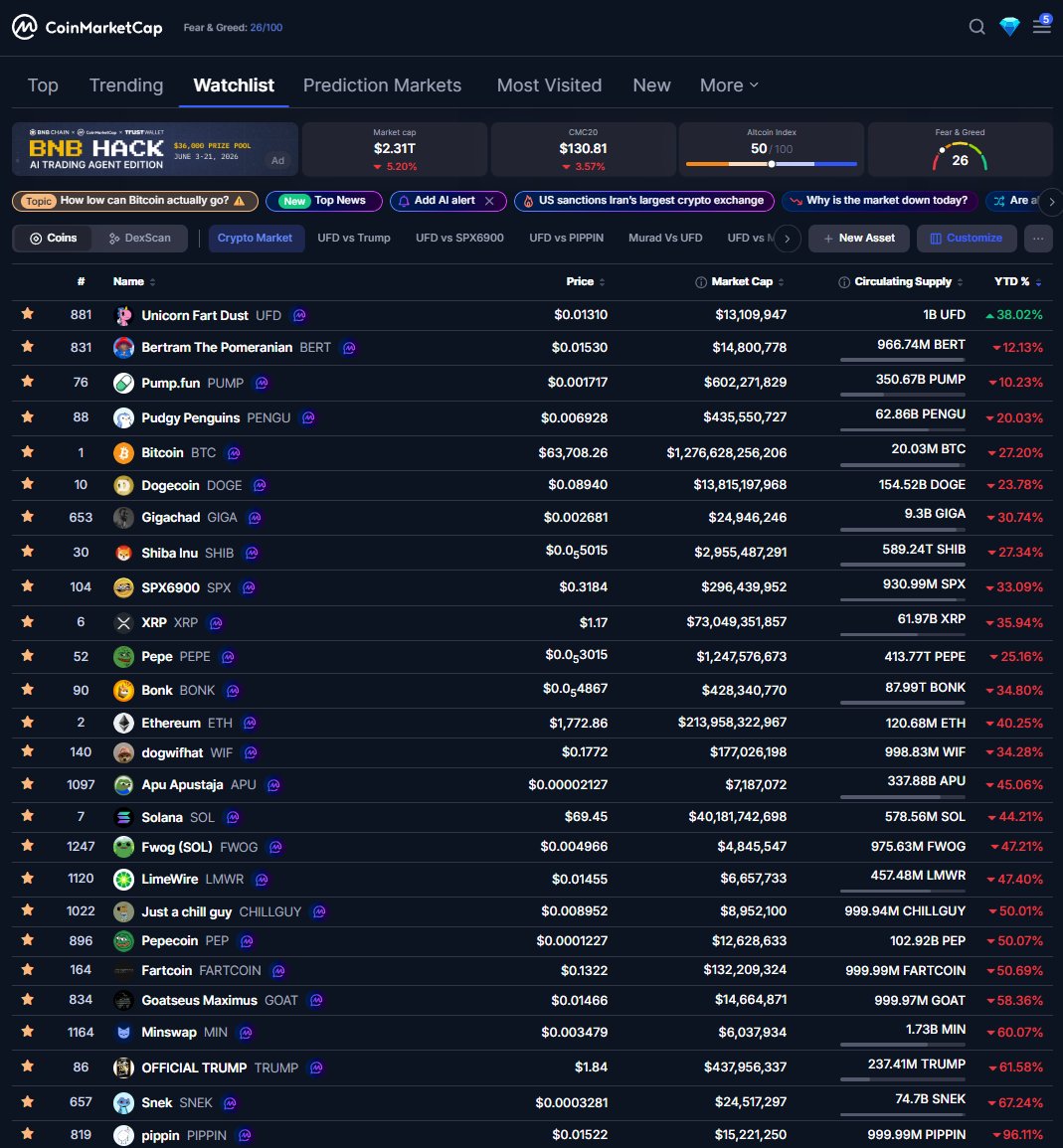
Task: Click the Bitcoin circulating supply progress bar
Action: click(903, 465)
